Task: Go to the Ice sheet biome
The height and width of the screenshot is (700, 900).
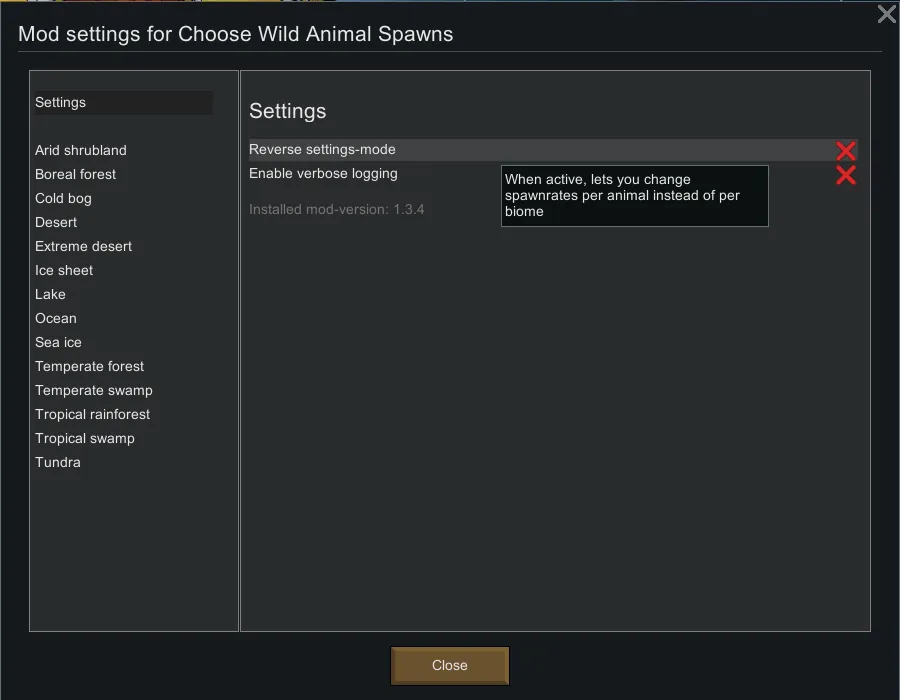Action: tap(64, 271)
